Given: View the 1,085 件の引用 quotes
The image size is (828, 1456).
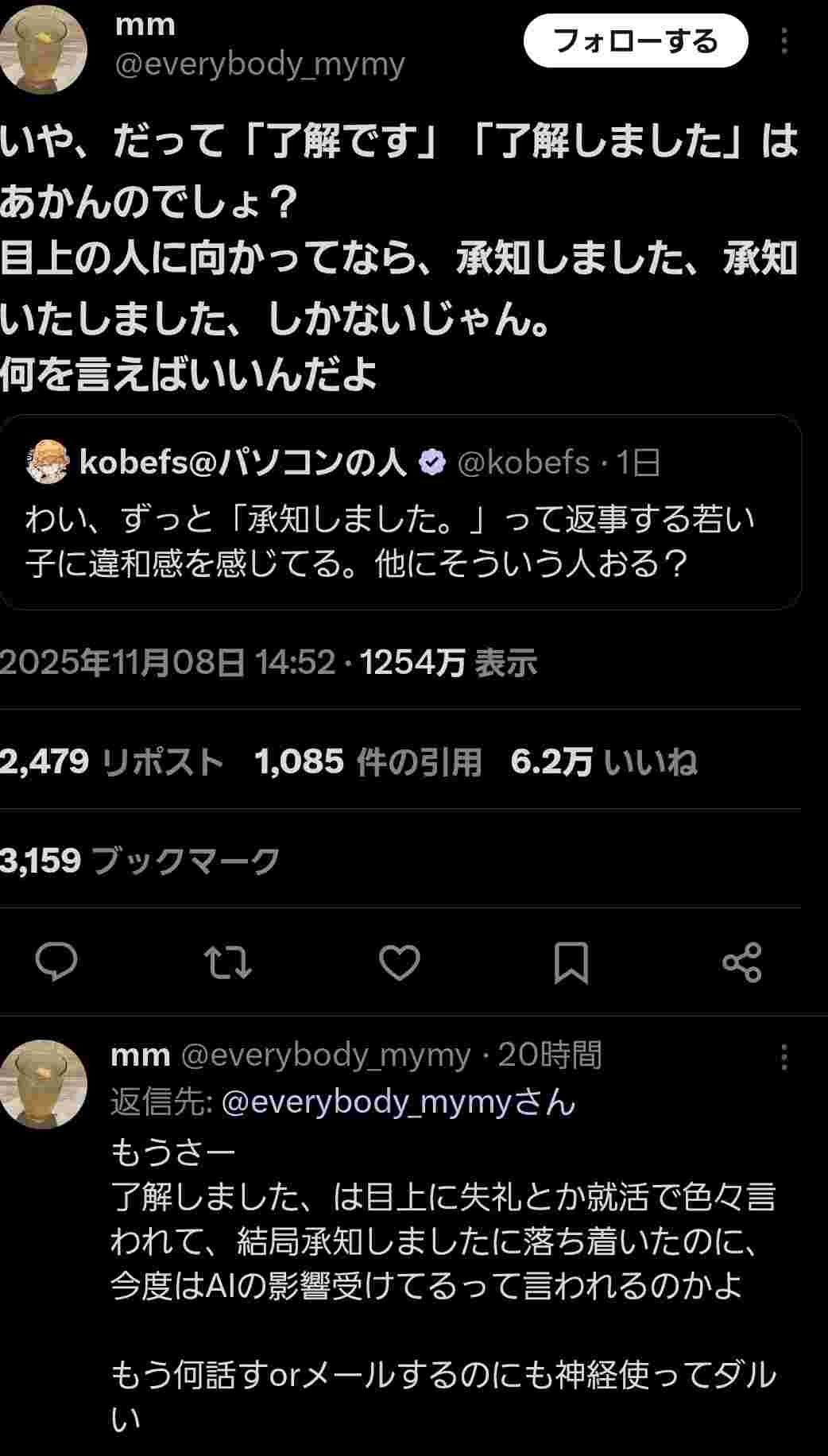Looking at the screenshot, I should point(368,761).
